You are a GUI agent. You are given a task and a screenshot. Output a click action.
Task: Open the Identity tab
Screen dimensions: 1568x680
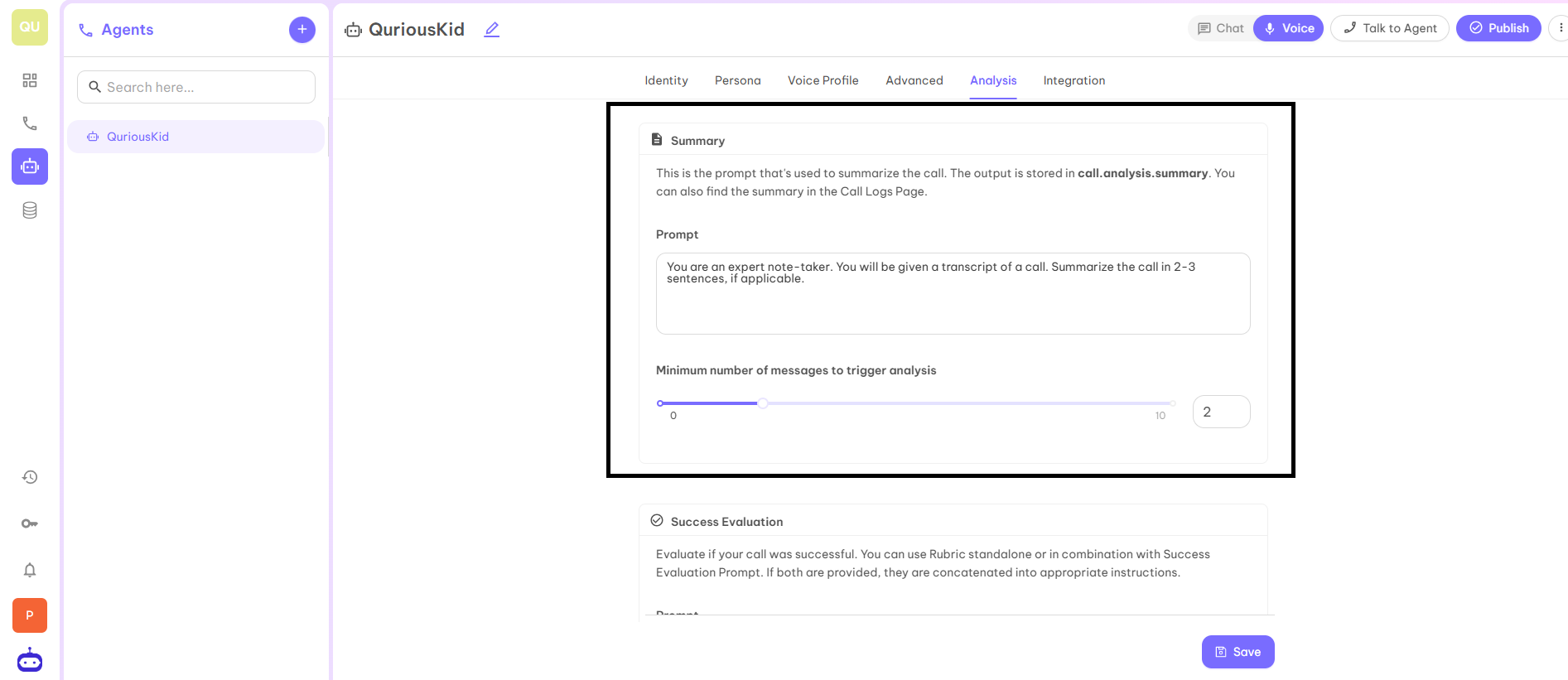666,80
